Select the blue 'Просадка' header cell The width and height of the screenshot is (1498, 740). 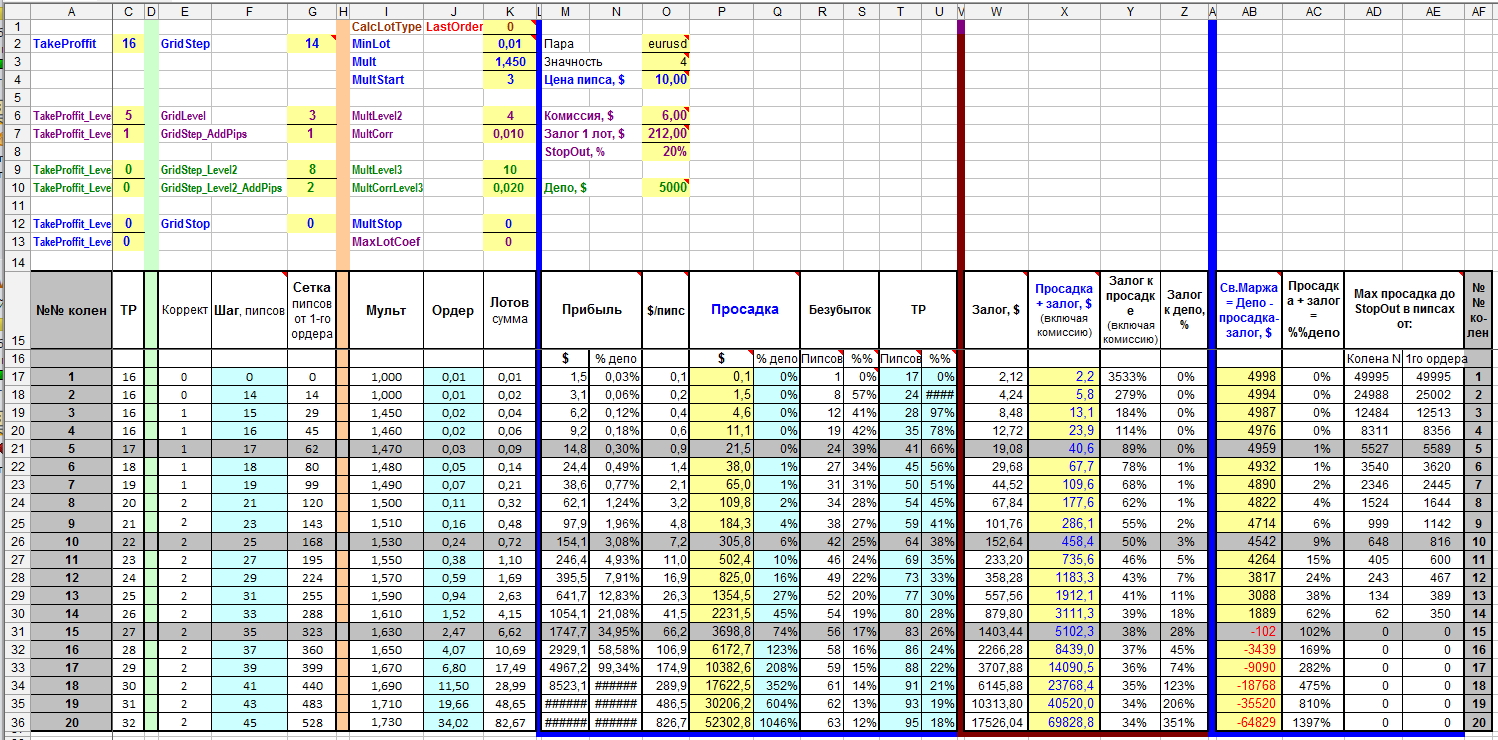744,310
